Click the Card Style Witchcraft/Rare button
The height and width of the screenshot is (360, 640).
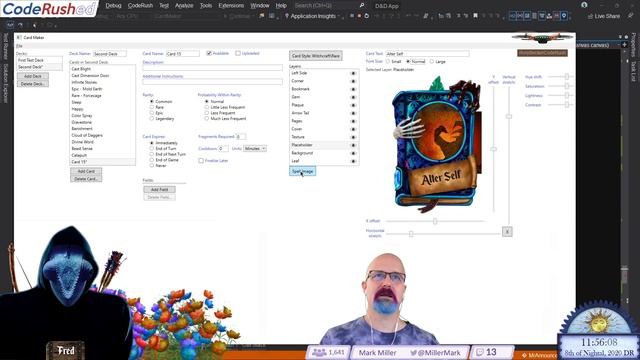(316, 56)
